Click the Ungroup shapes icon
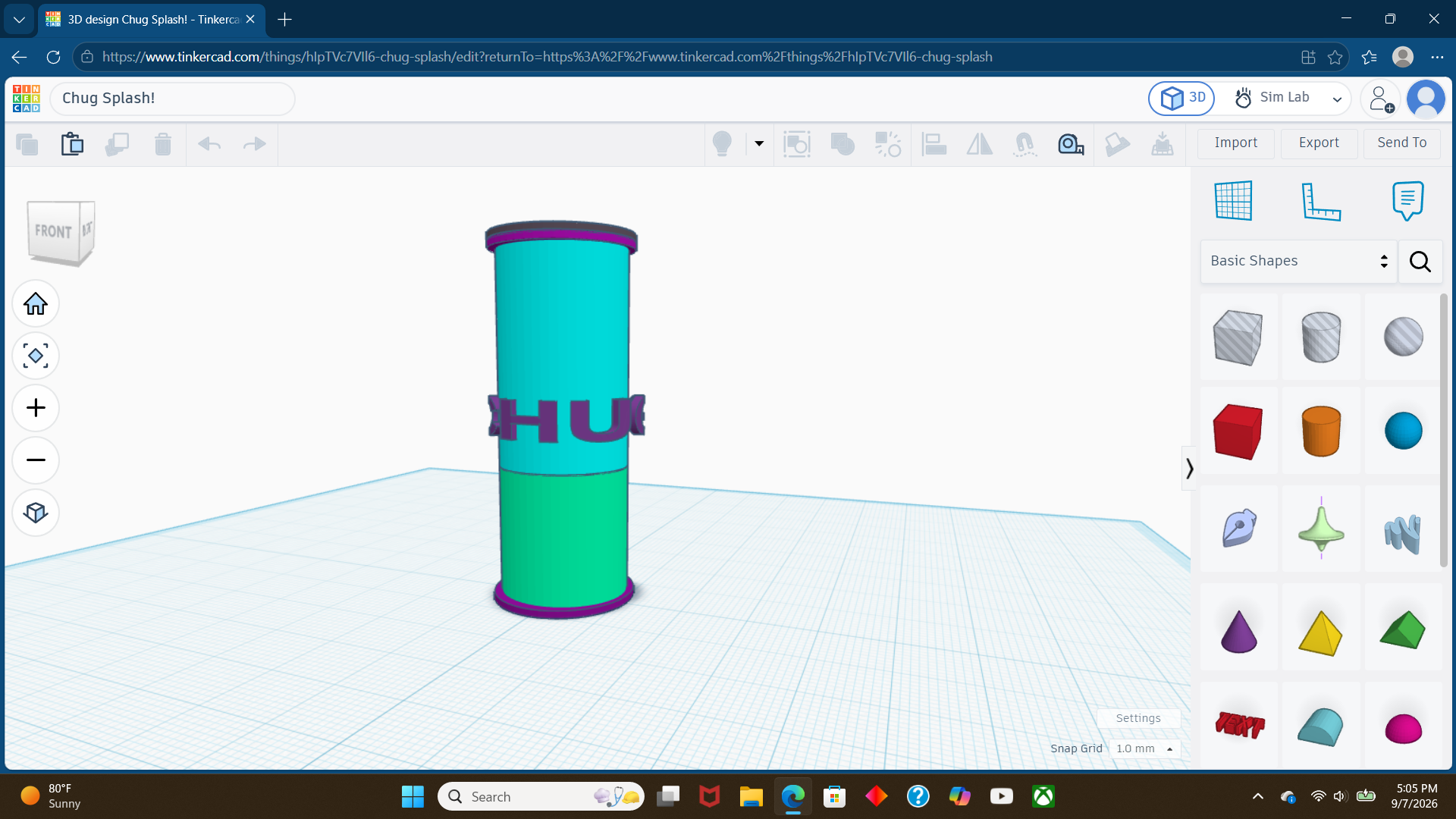This screenshot has width=1456, height=819. tap(888, 144)
